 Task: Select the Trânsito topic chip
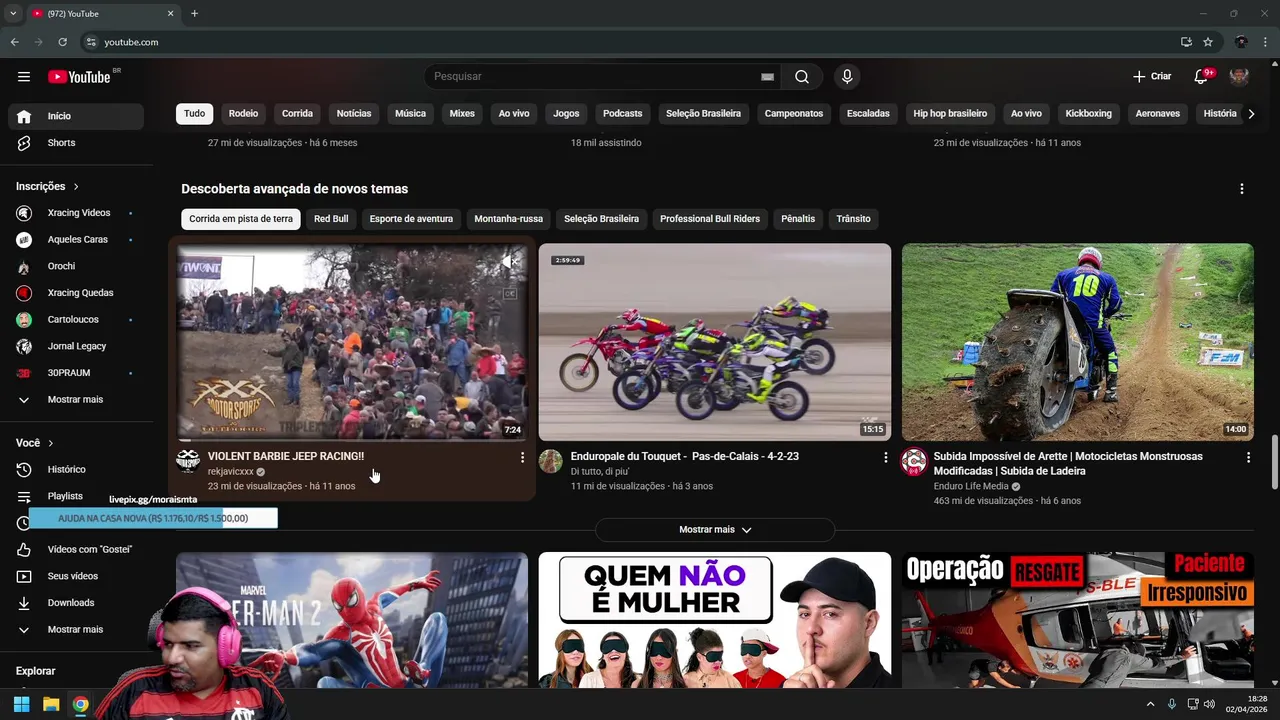[x=853, y=219]
